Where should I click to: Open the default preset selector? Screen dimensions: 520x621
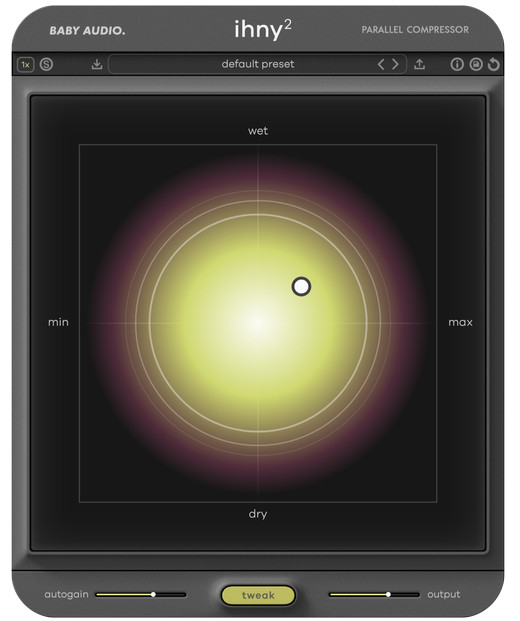pyautogui.click(x=257, y=64)
